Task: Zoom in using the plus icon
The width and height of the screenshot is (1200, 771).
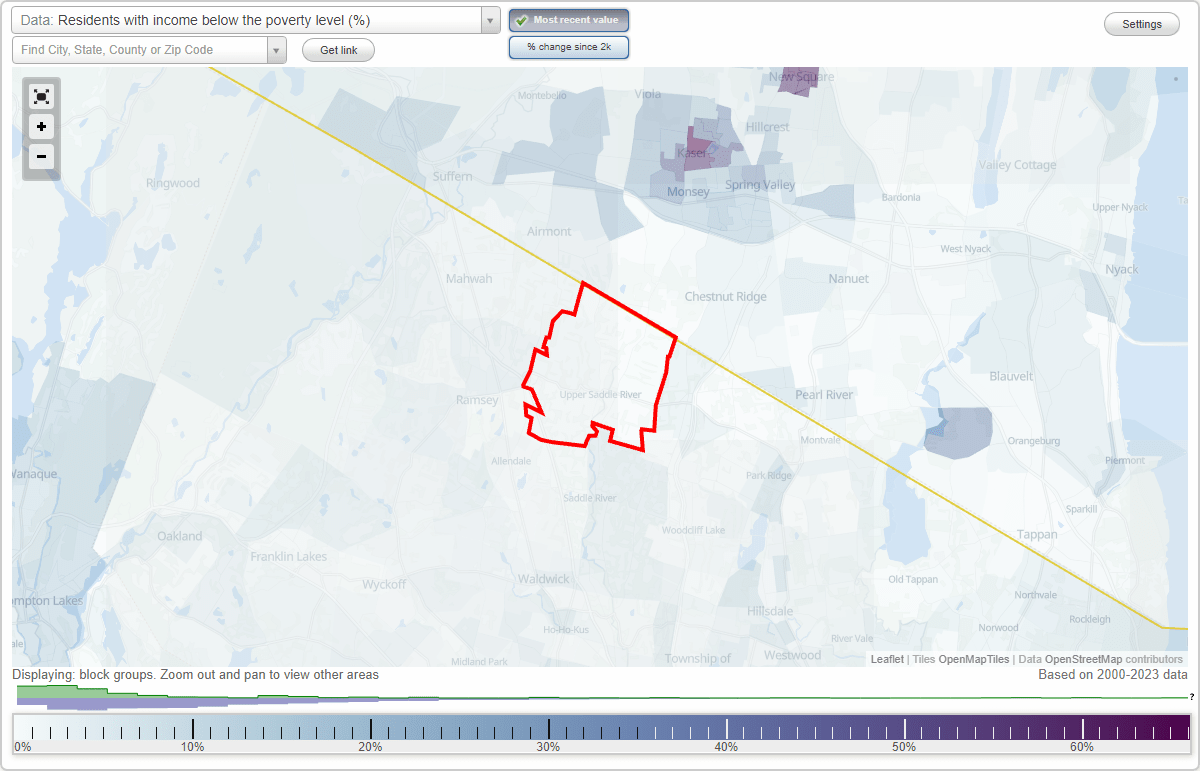Action: tap(41, 127)
